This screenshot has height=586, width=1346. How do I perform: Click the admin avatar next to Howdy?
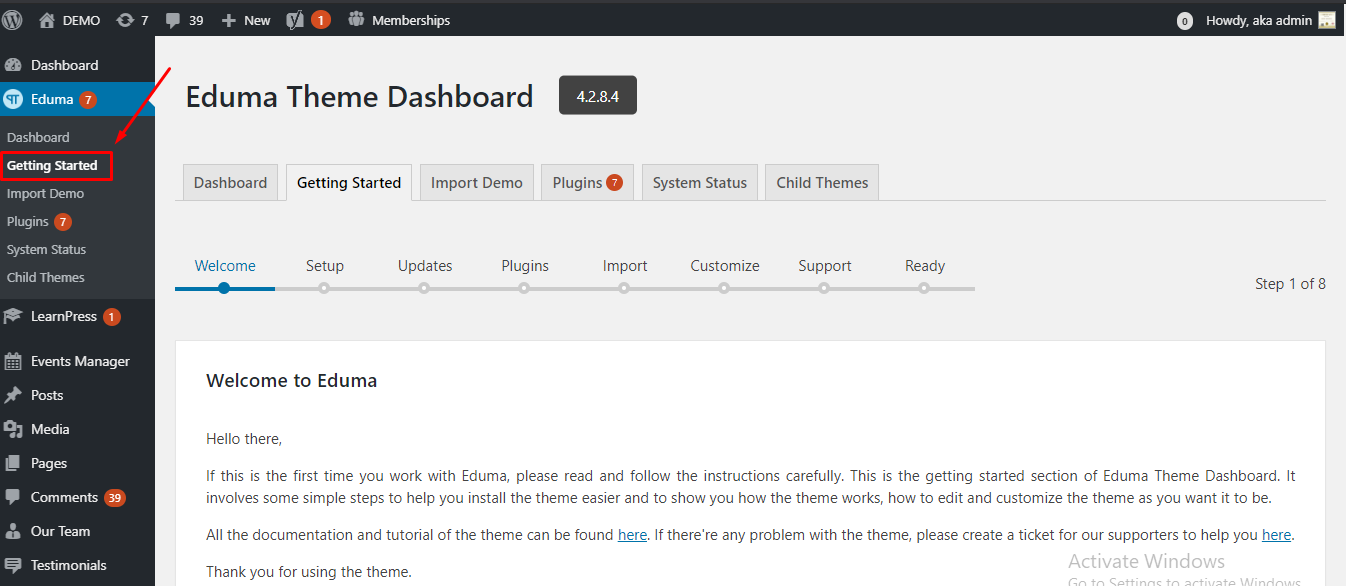[x=1327, y=20]
